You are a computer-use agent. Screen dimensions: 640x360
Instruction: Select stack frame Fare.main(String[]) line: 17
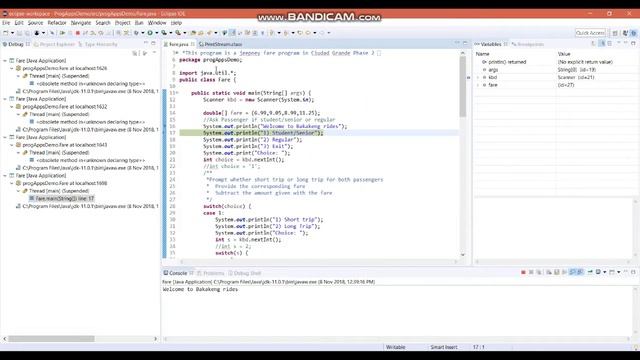pyautogui.click(x=64, y=198)
